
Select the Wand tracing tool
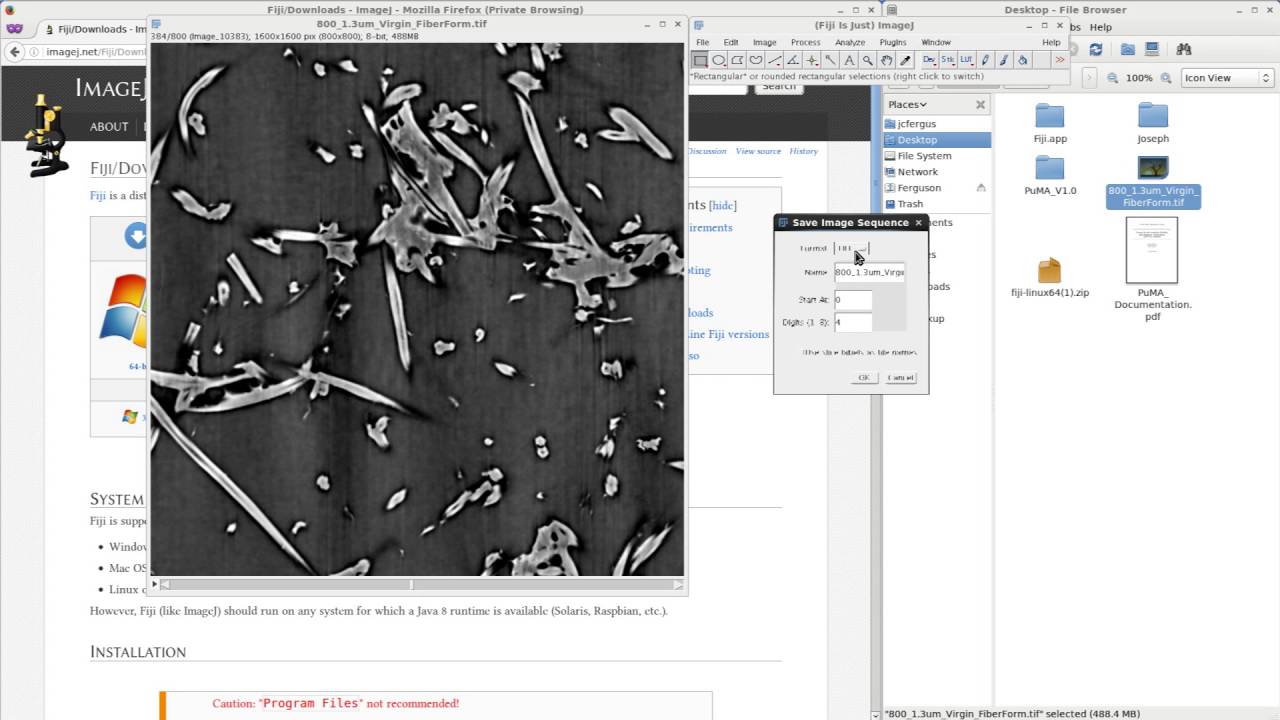click(x=830, y=60)
